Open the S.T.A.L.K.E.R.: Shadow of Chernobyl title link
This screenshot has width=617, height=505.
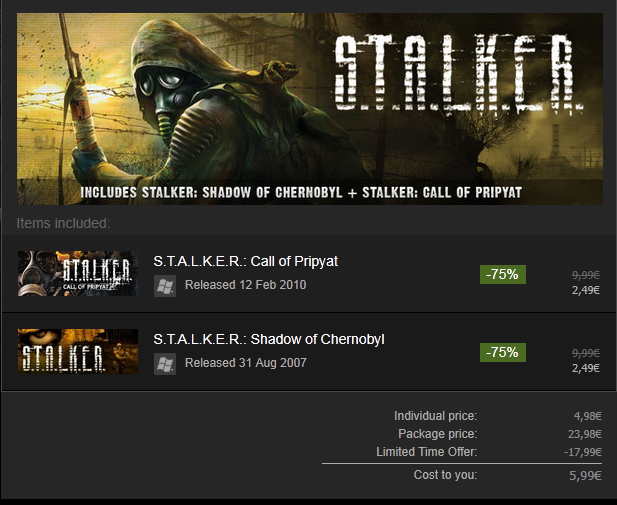(x=269, y=339)
